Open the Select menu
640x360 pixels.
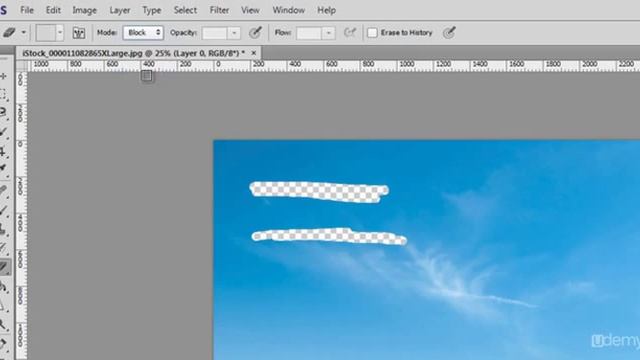[x=185, y=10]
